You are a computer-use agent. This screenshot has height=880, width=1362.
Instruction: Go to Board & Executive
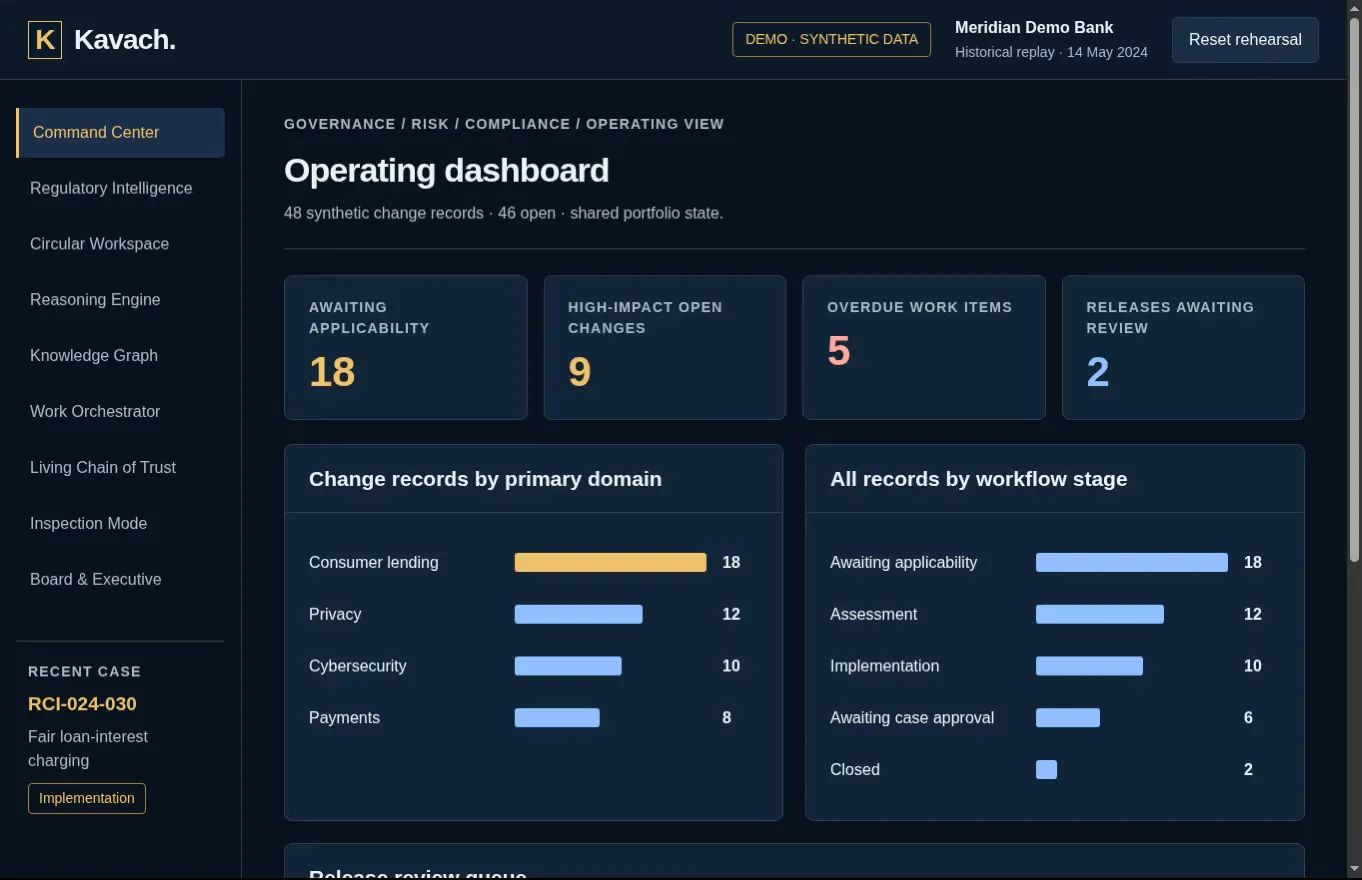click(x=120, y=580)
